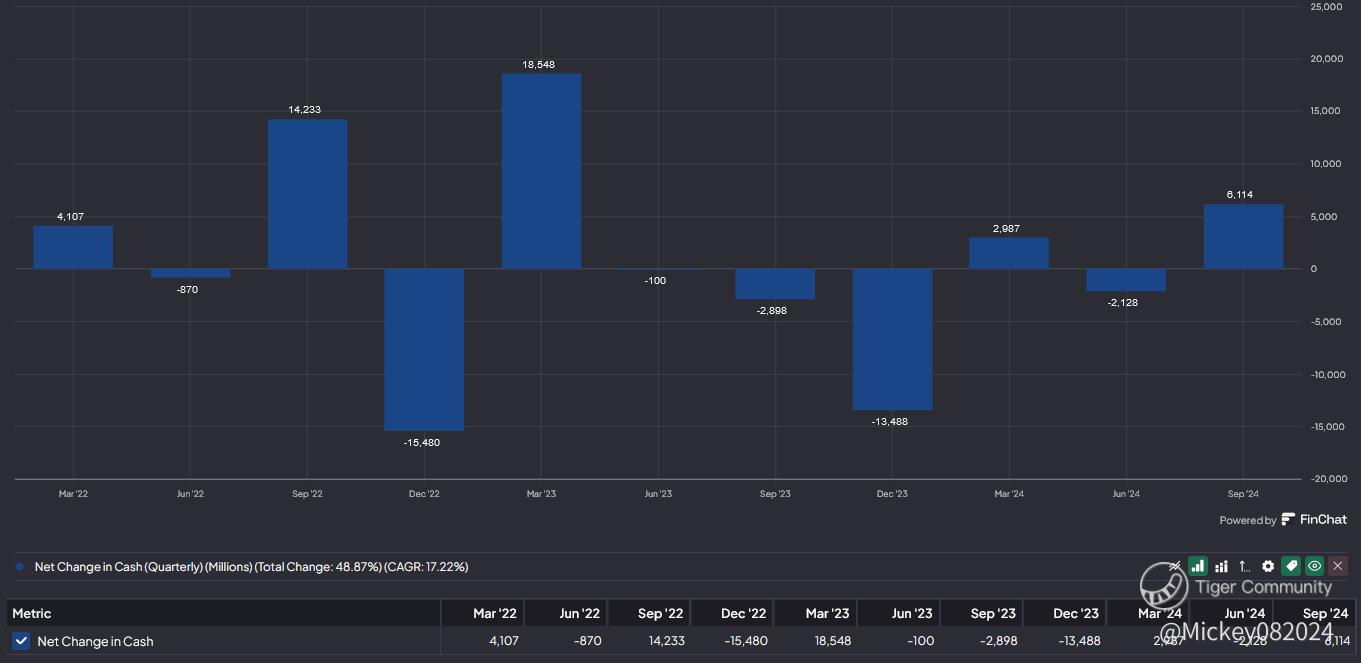Remove series with the X icon

[1338, 566]
